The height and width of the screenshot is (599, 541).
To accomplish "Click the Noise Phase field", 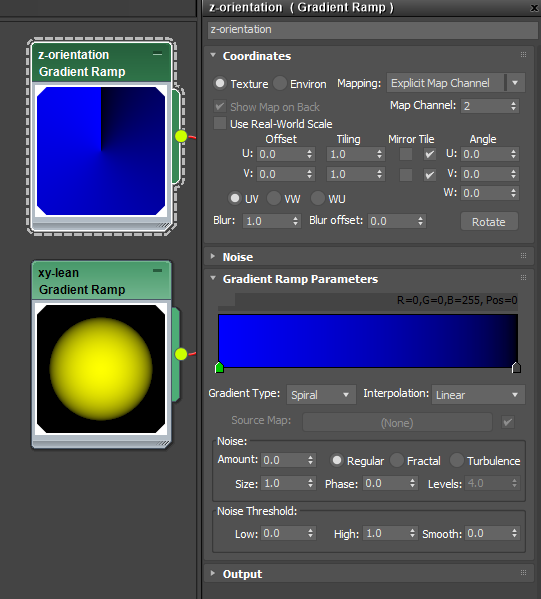I will coord(386,483).
